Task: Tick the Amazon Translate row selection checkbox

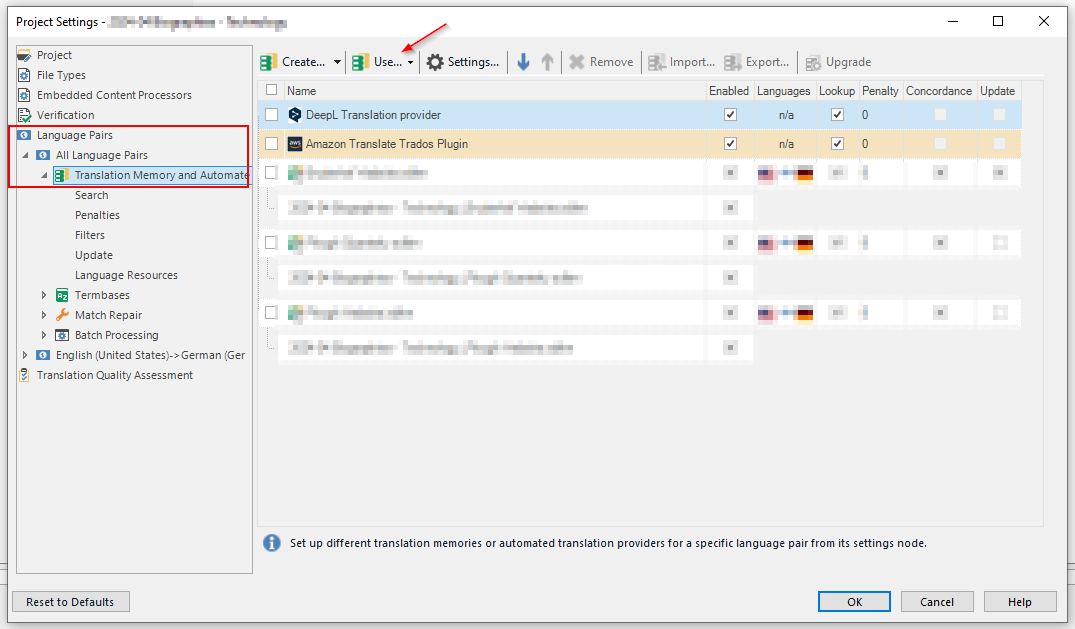Action: [x=271, y=143]
